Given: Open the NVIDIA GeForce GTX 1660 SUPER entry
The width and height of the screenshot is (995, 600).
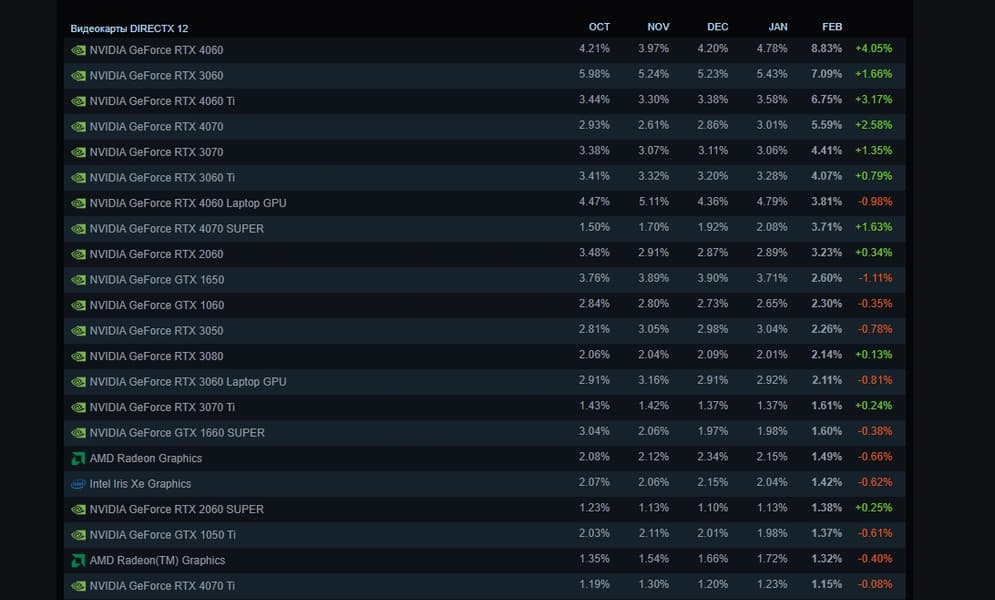Looking at the screenshot, I should [177, 433].
